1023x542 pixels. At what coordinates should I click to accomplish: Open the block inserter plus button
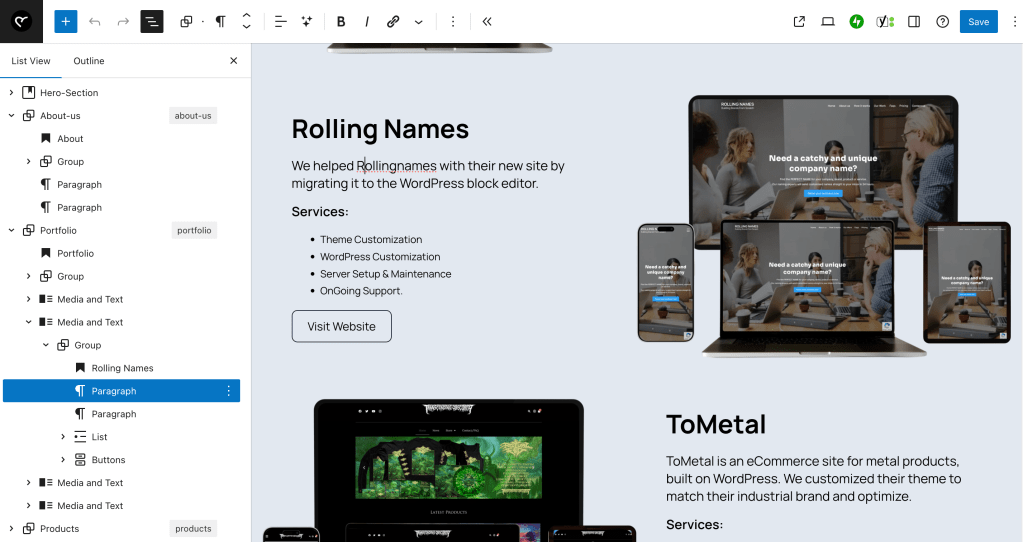[x=65, y=22]
